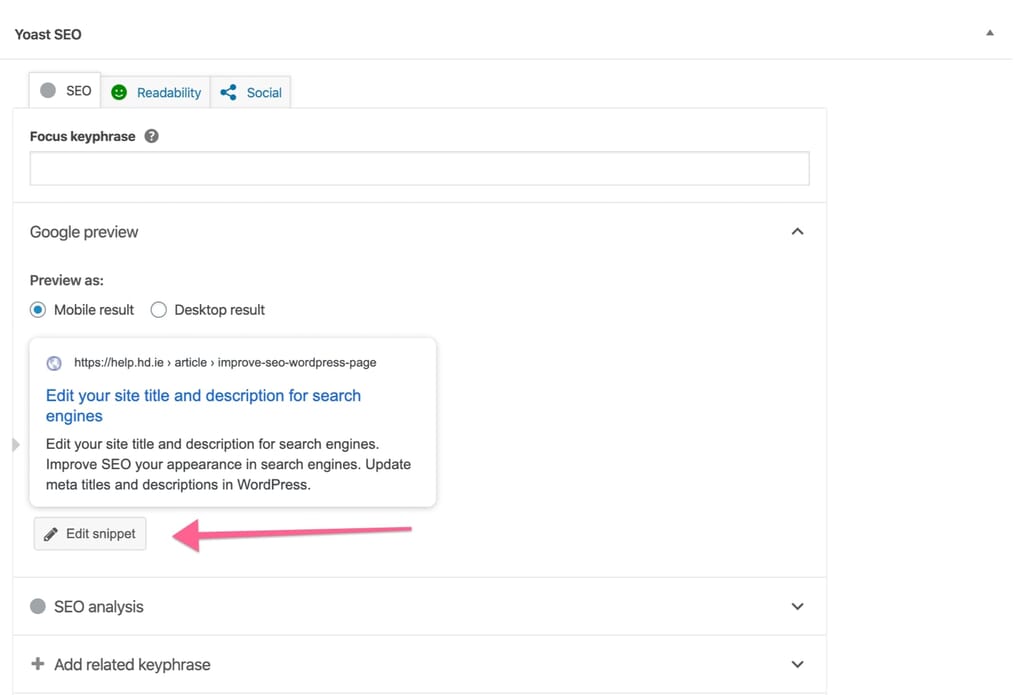Click the globe favicon in the Google preview
This screenshot has width=1024, height=695.
tap(54, 363)
